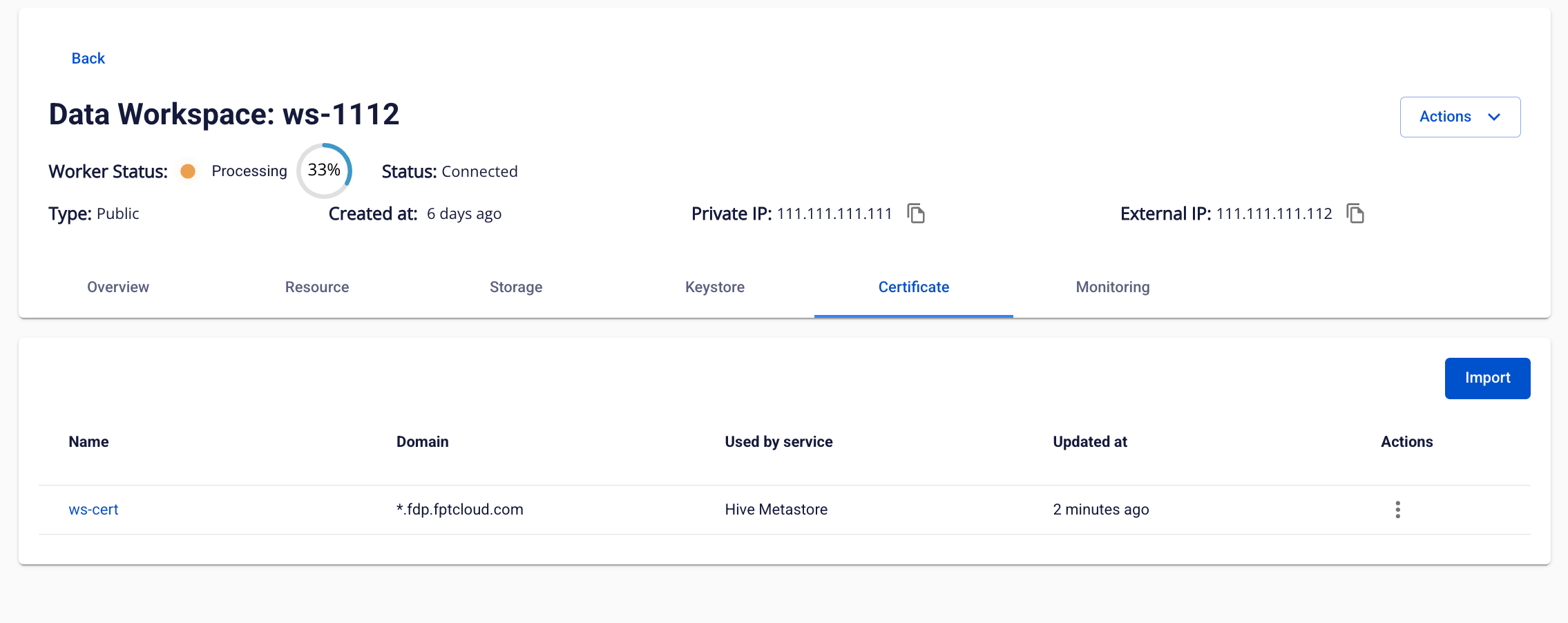Image resolution: width=1568 pixels, height=623 pixels.
Task: Click the orange worker status dot
Action: click(188, 171)
